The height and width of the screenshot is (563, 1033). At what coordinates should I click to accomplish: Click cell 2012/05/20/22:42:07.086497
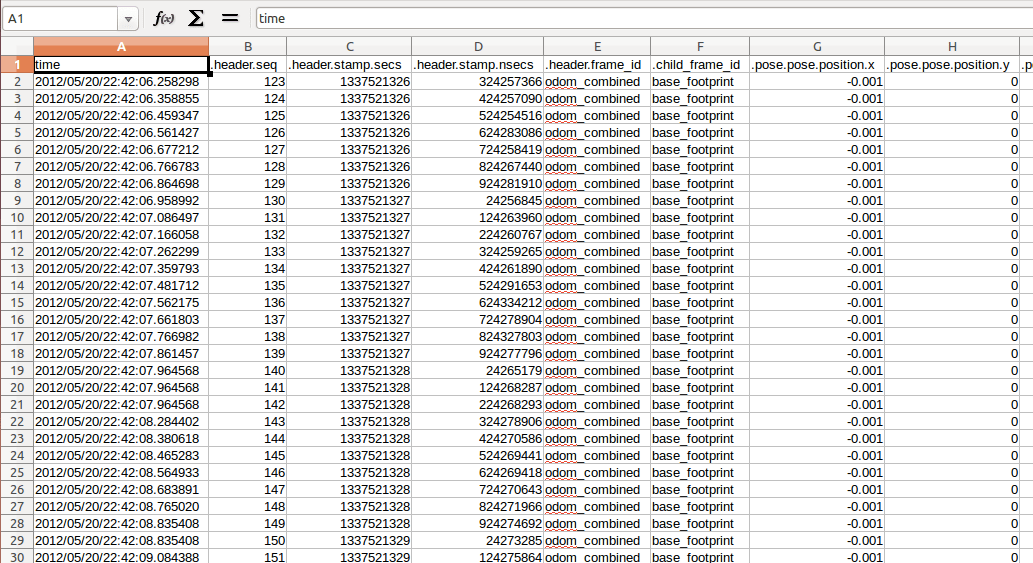point(121,217)
